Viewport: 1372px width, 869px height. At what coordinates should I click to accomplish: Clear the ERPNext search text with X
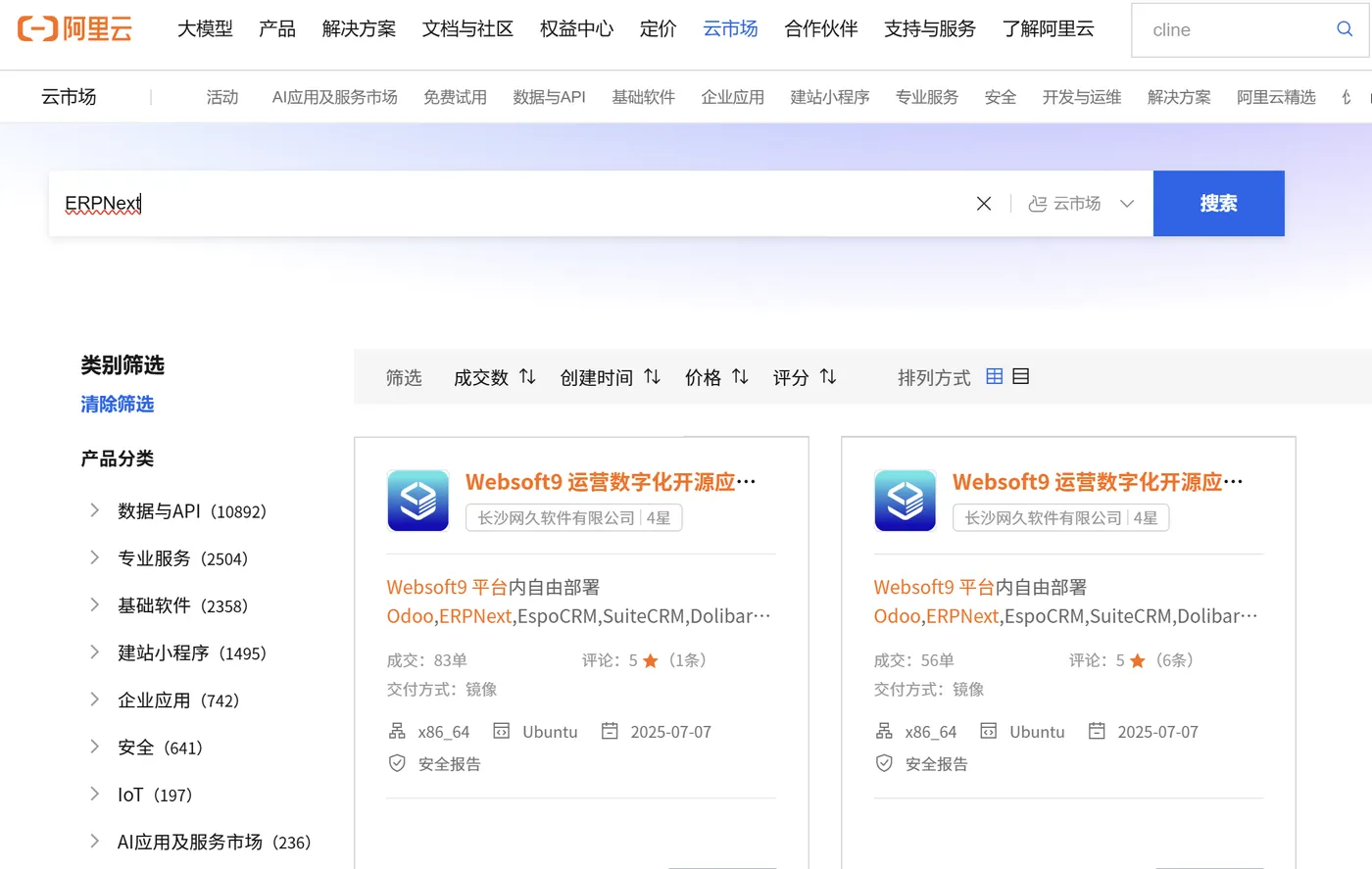984,203
